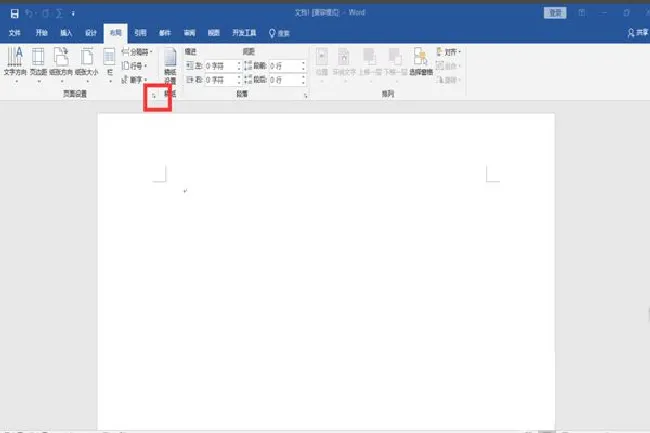Open the page setup dialog launcher arrow
The height and width of the screenshot is (433, 650).
click(154, 95)
